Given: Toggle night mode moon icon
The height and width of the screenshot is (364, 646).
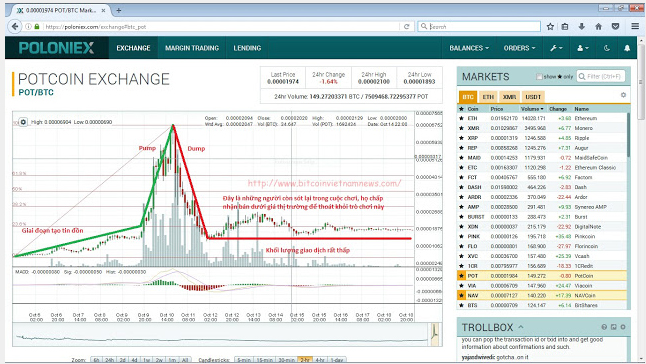Looking at the screenshot, I should pyautogui.click(x=606, y=48).
